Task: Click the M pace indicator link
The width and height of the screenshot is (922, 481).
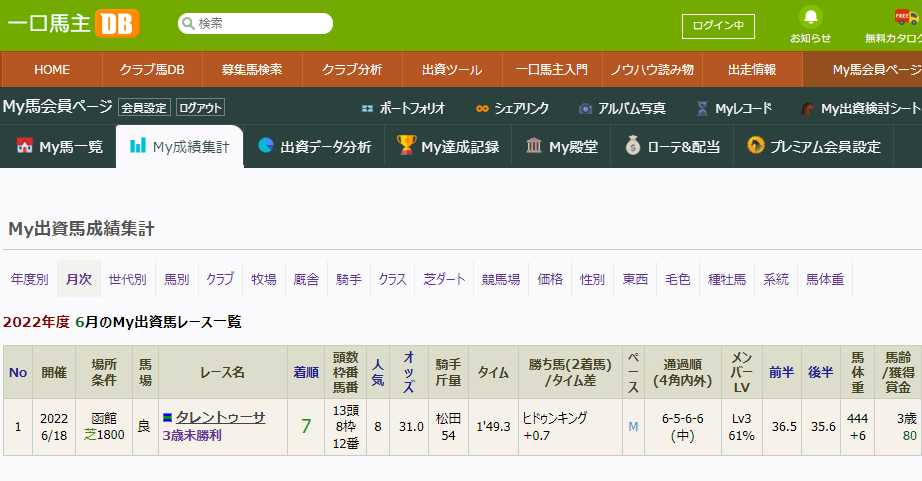Action: pos(633,427)
